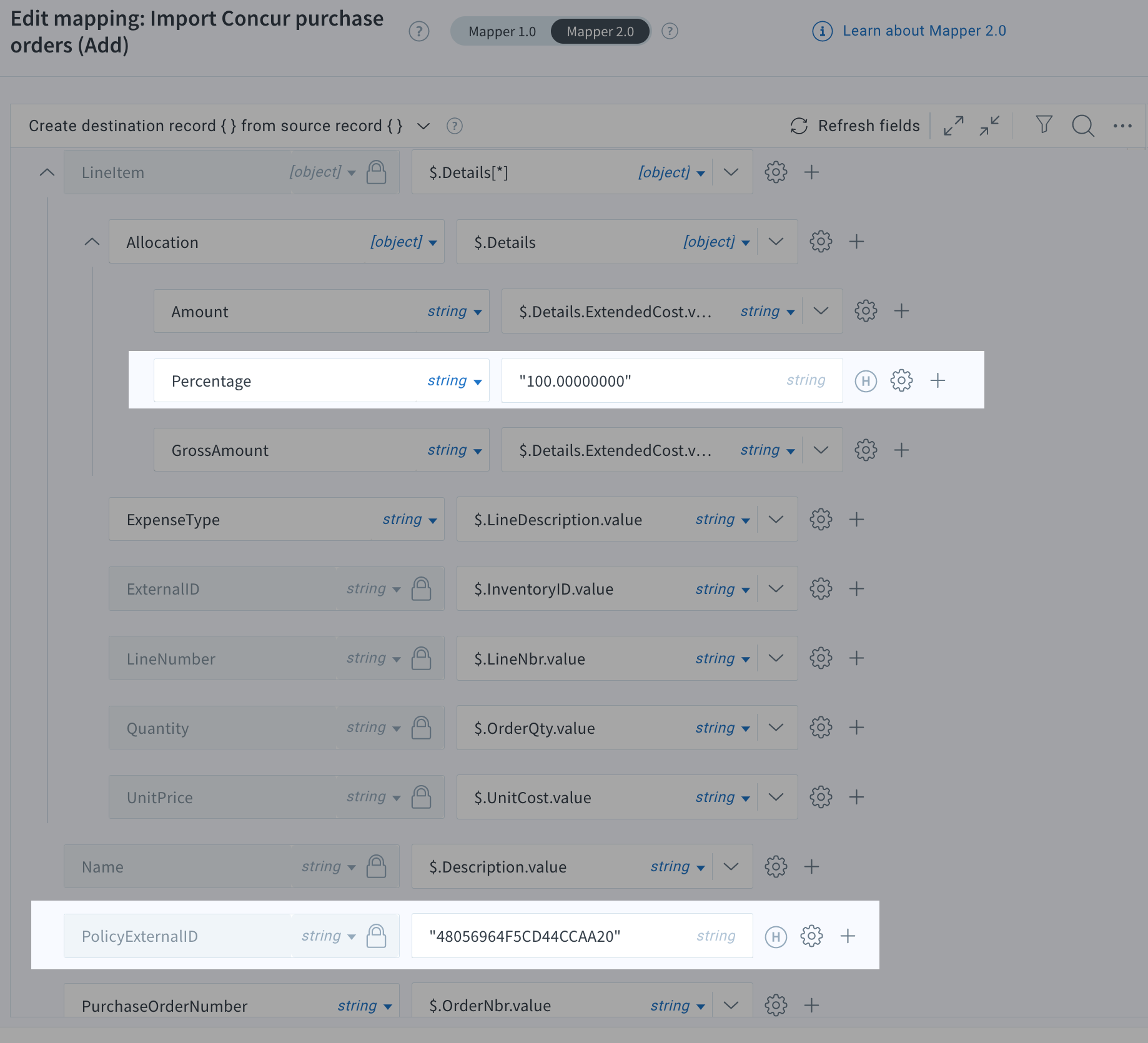Add a row after Allocation
Screen dimensions: 1148x1043
pos(856,242)
